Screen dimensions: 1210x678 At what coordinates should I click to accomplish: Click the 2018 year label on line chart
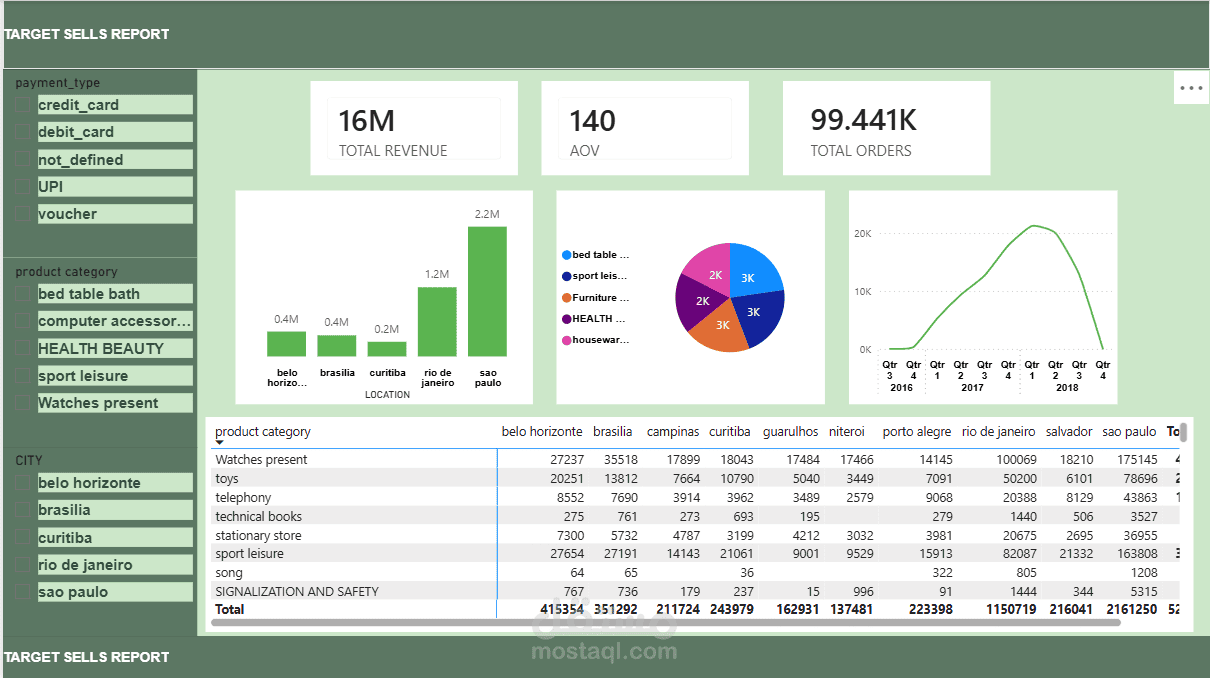1067,388
